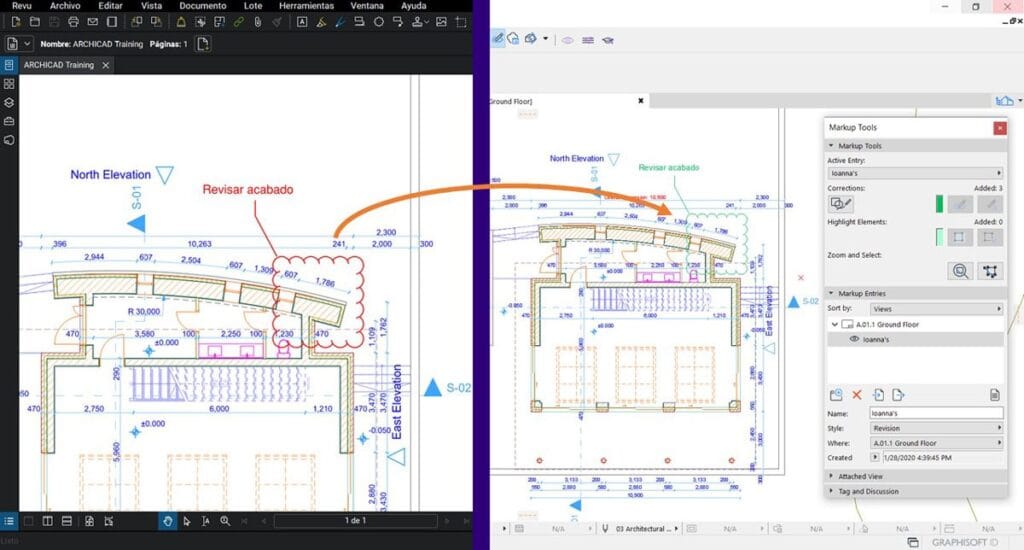Toggle split view horizontal in Revu
This screenshot has height=550, width=1024.
[67, 521]
